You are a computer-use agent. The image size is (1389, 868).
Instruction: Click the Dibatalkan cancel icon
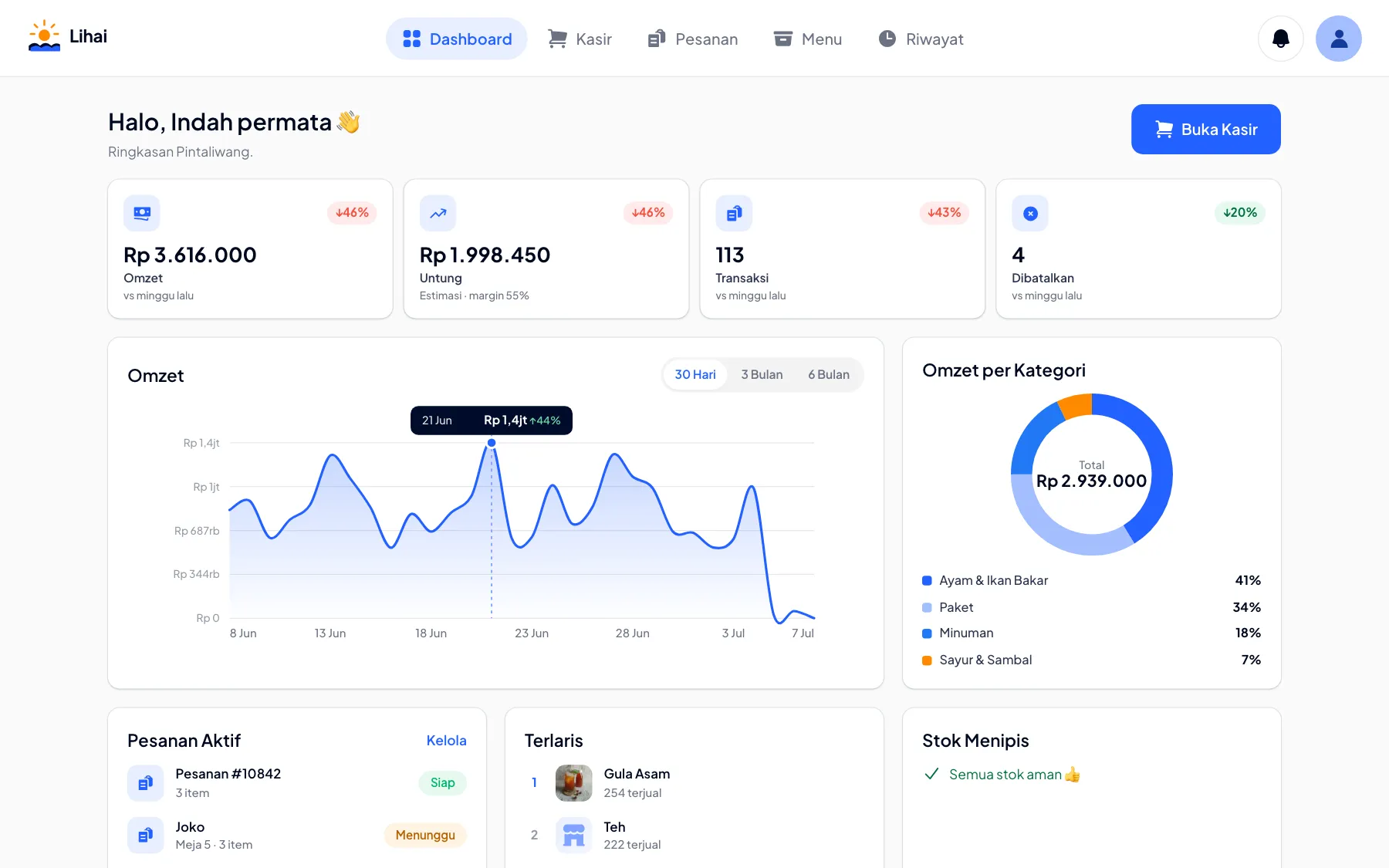coord(1030,213)
